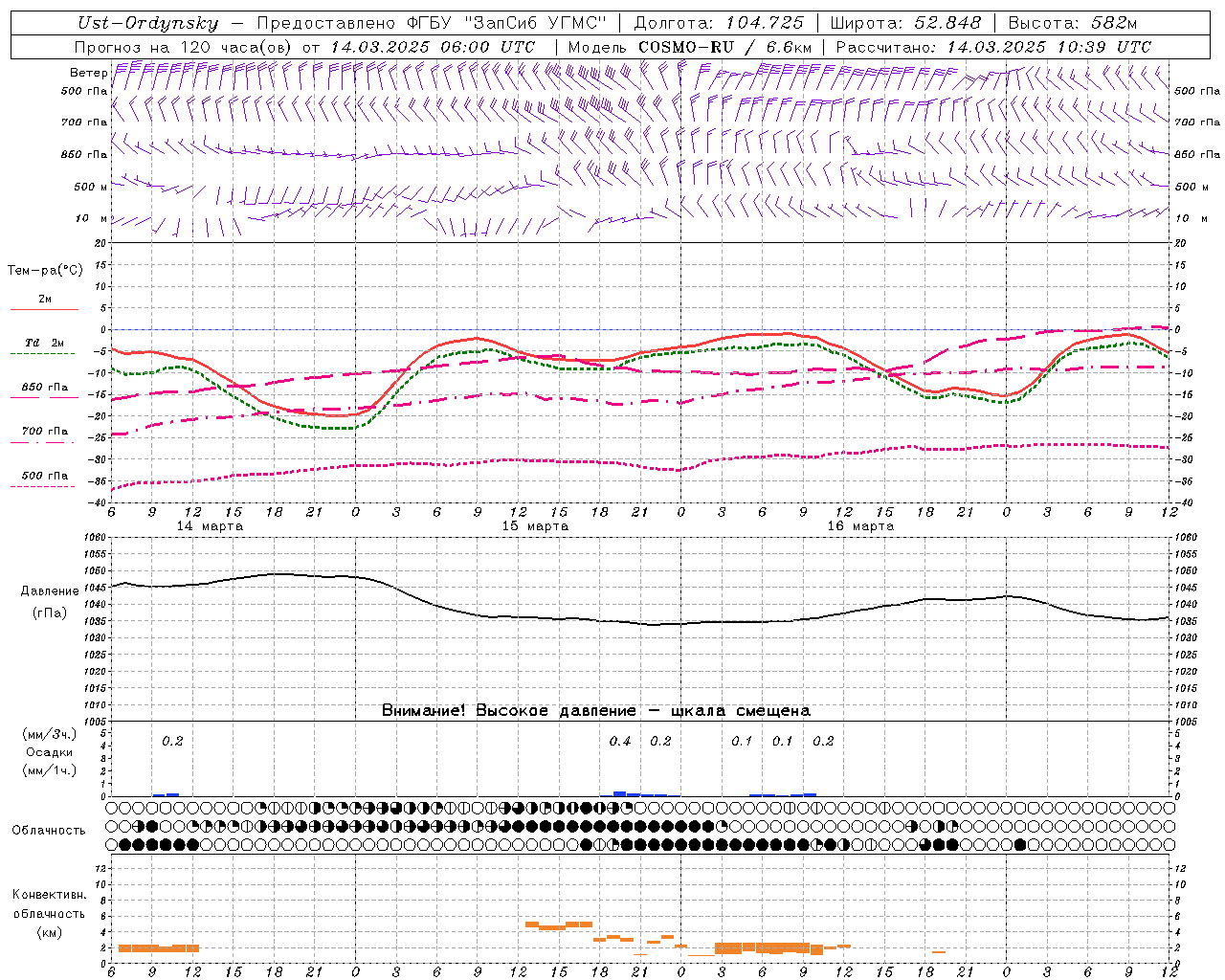
Task: Click the Широта: 52.848 latitude value
Action: coord(905,24)
